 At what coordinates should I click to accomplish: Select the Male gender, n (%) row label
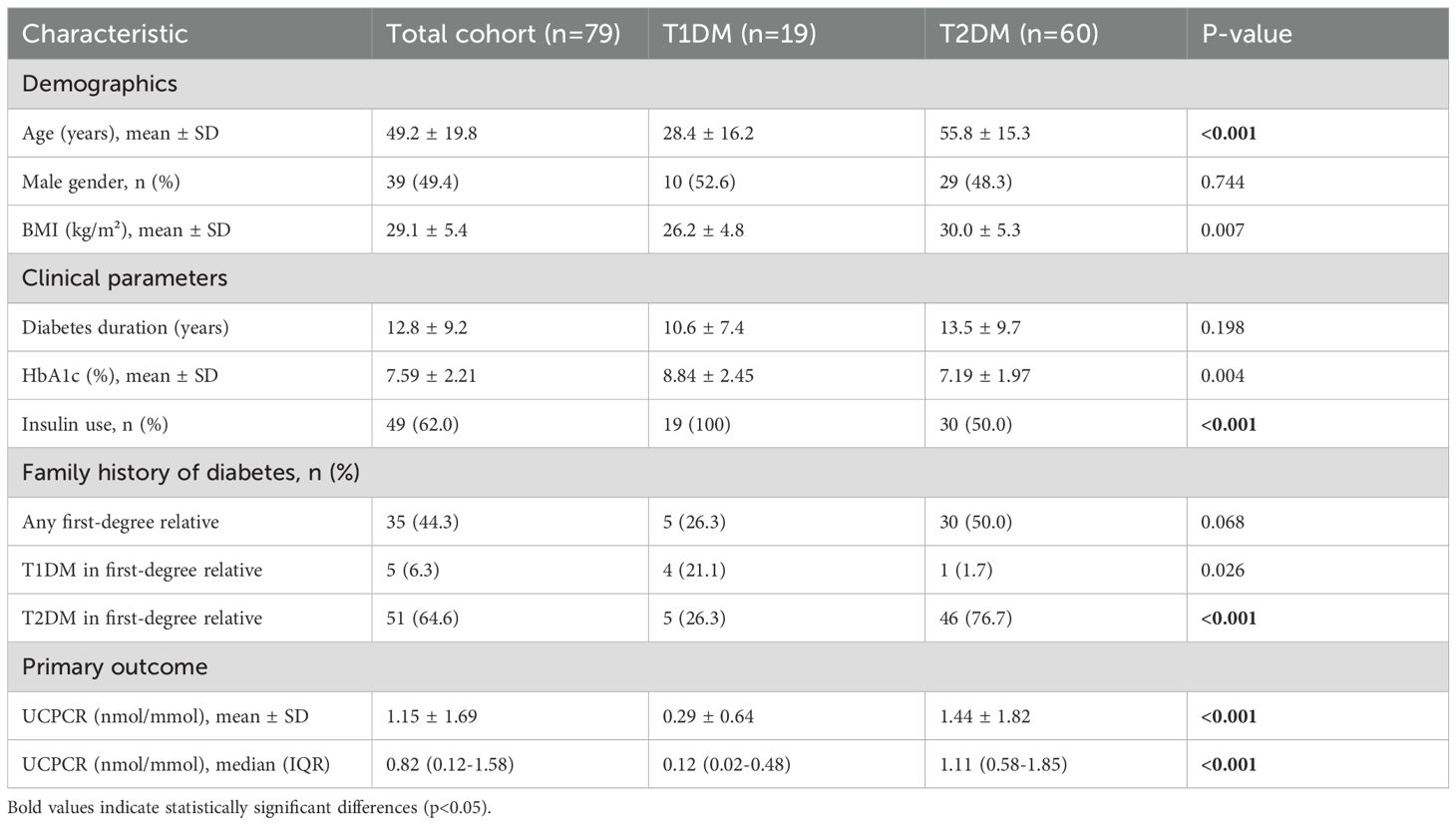click(101, 182)
